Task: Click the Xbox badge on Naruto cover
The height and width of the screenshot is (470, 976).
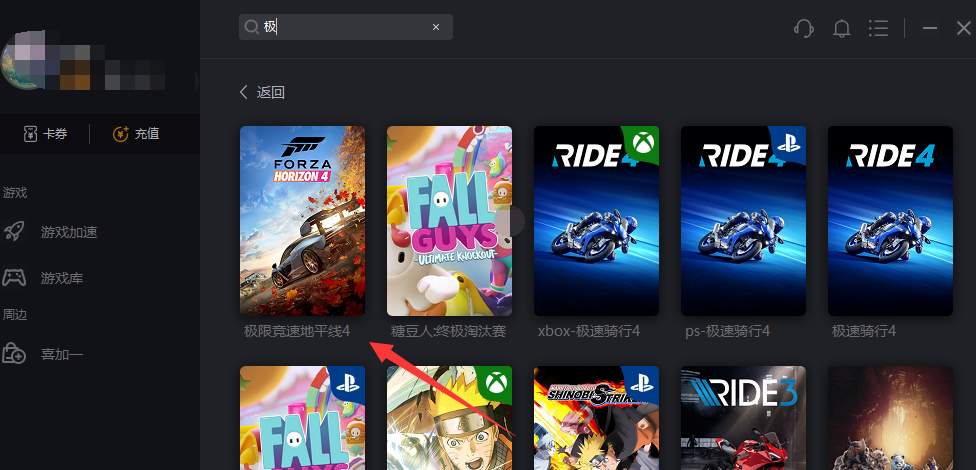Action: 496,382
